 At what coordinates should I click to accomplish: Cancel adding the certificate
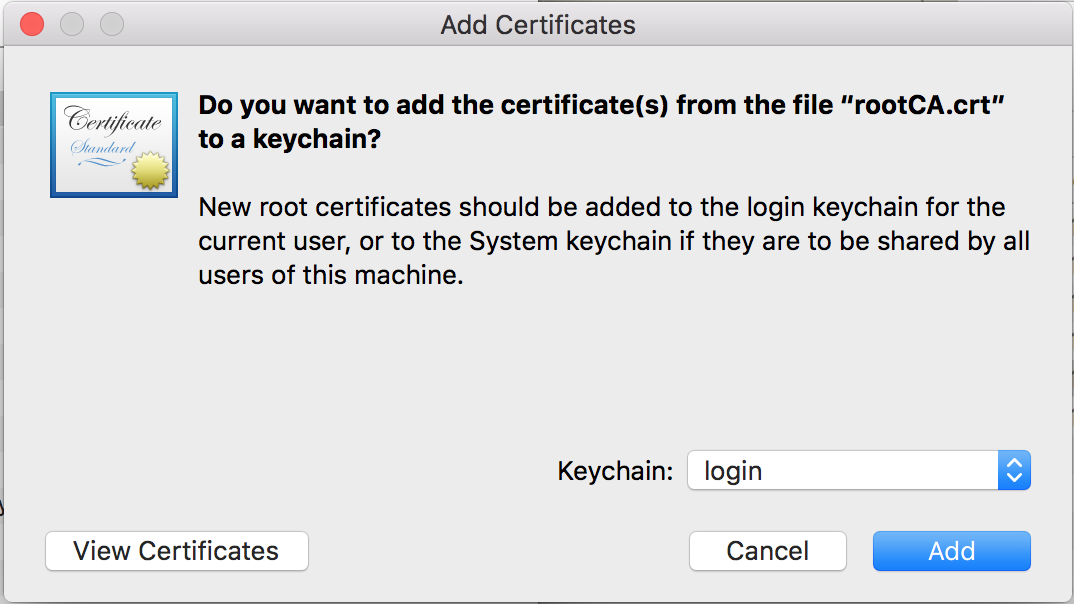[768, 551]
